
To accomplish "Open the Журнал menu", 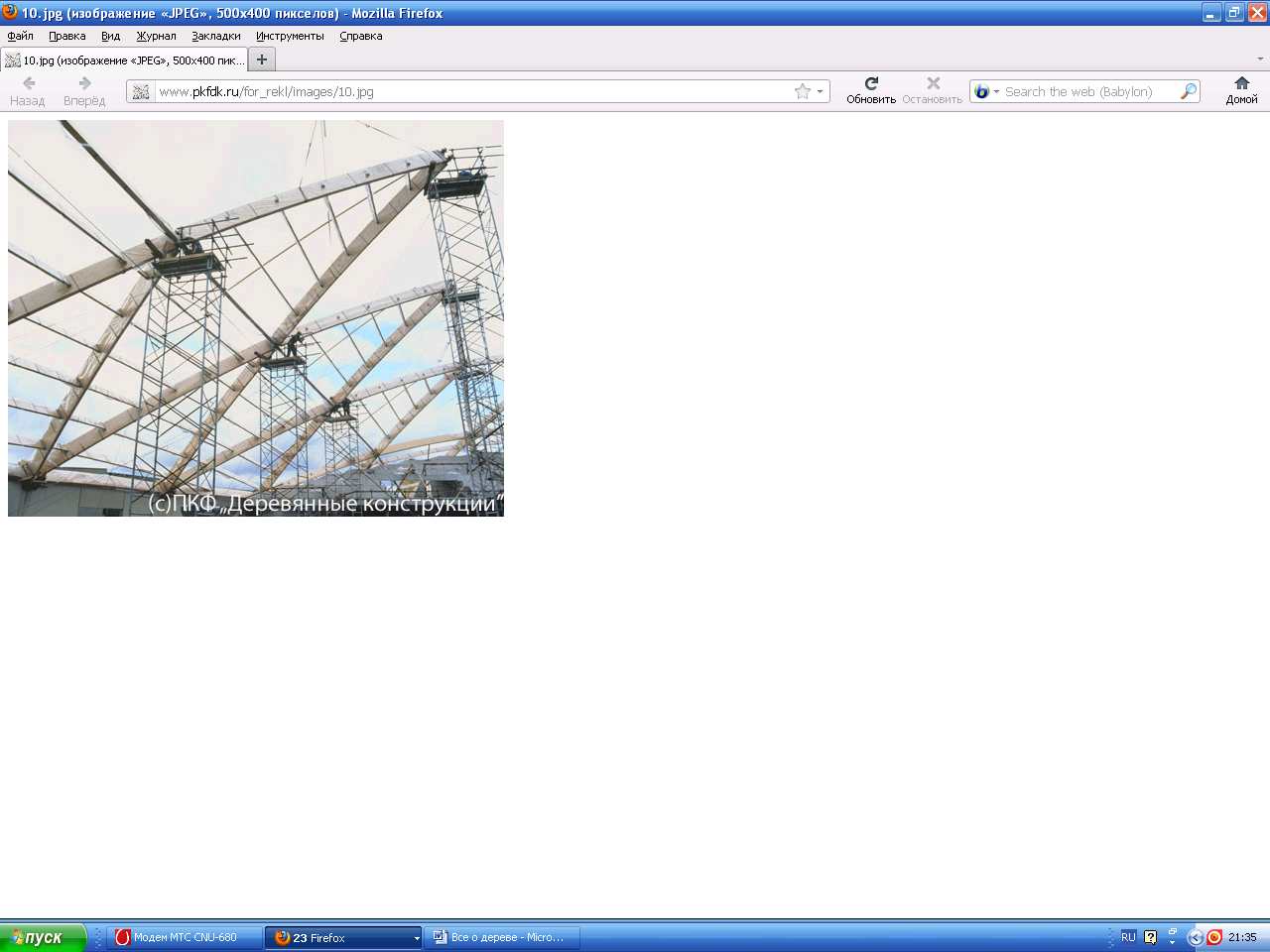I will tap(156, 36).
